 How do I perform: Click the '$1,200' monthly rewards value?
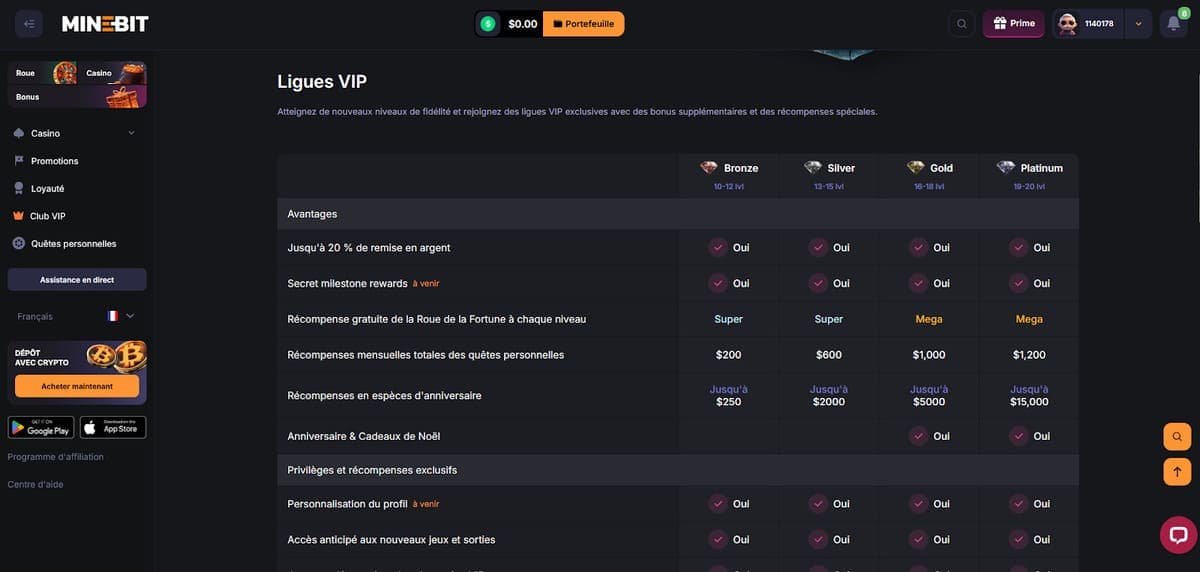click(1029, 355)
